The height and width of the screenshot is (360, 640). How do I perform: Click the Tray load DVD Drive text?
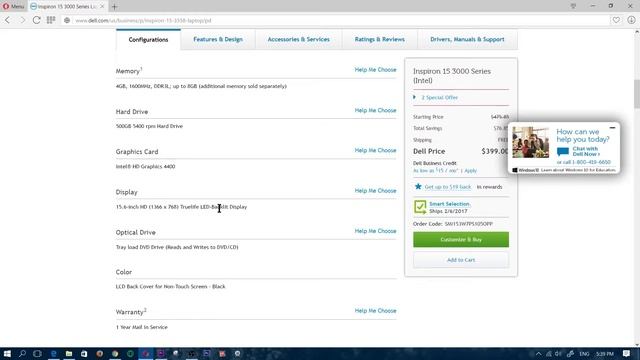coord(177,247)
